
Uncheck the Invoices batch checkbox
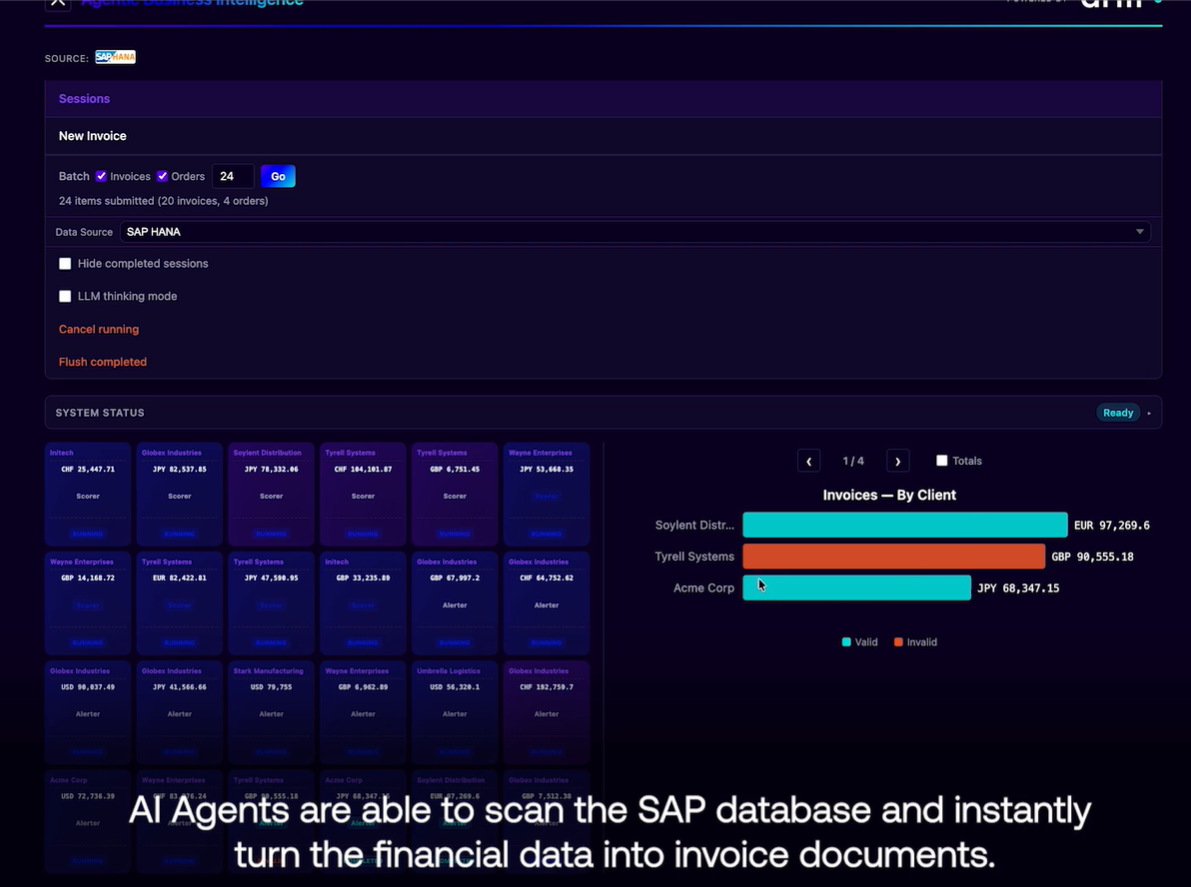(x=101, y=176)
